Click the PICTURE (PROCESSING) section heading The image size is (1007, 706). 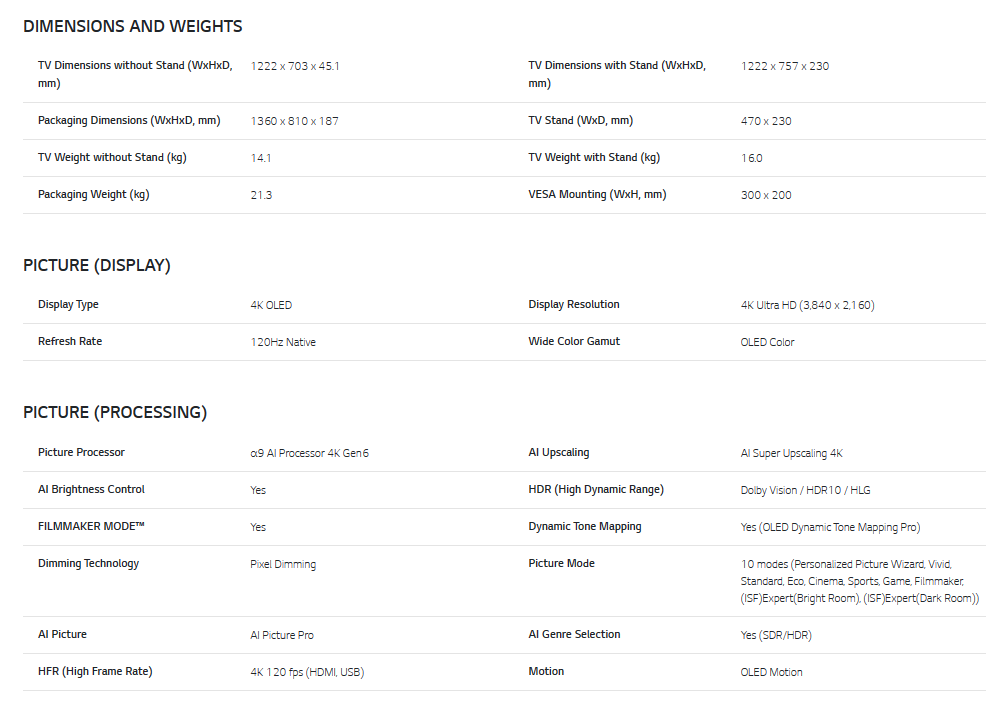[x=115, y=413]
